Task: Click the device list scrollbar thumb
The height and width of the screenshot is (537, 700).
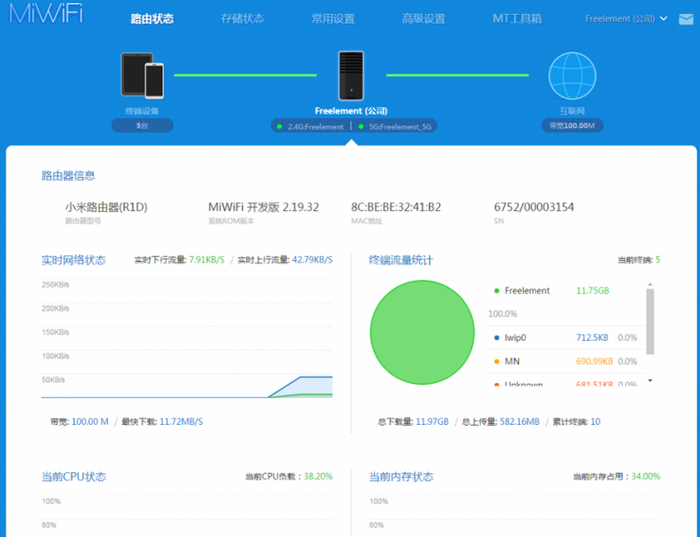Action: tap(650, 321)
